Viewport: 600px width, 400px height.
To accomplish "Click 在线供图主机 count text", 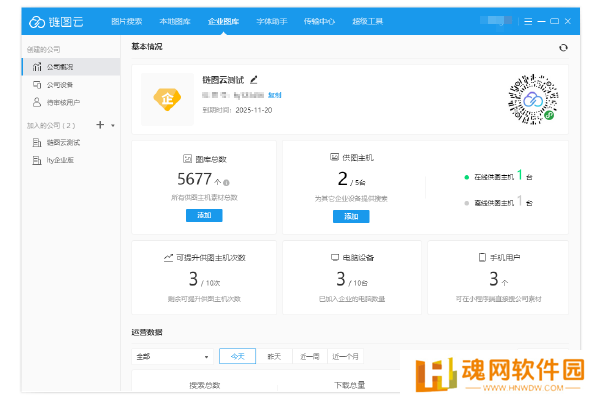I will click(x=503, y=176).
